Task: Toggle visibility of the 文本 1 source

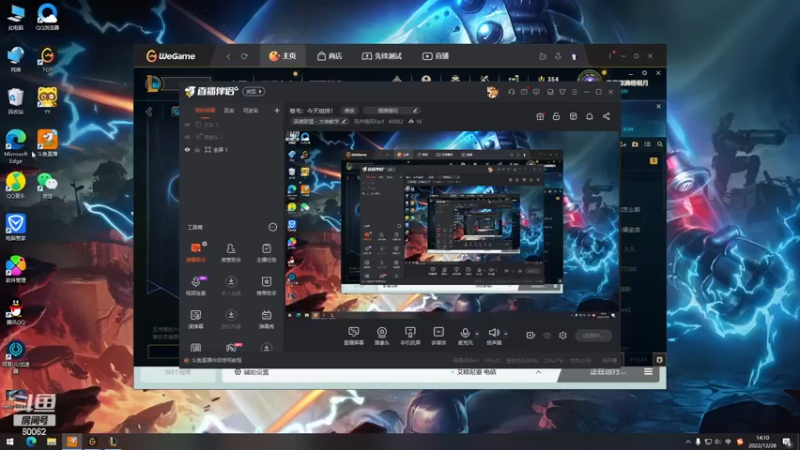Action: tap(187, 124)
